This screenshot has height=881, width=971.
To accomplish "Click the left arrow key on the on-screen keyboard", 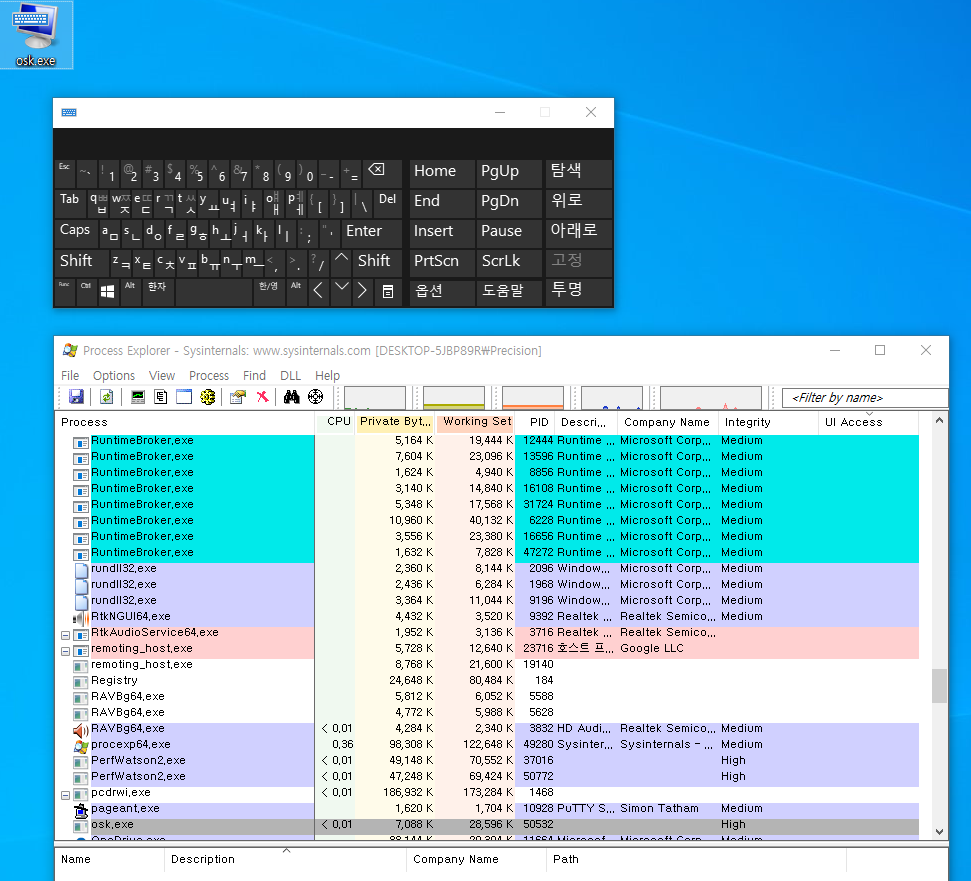I will coord(318,290).
